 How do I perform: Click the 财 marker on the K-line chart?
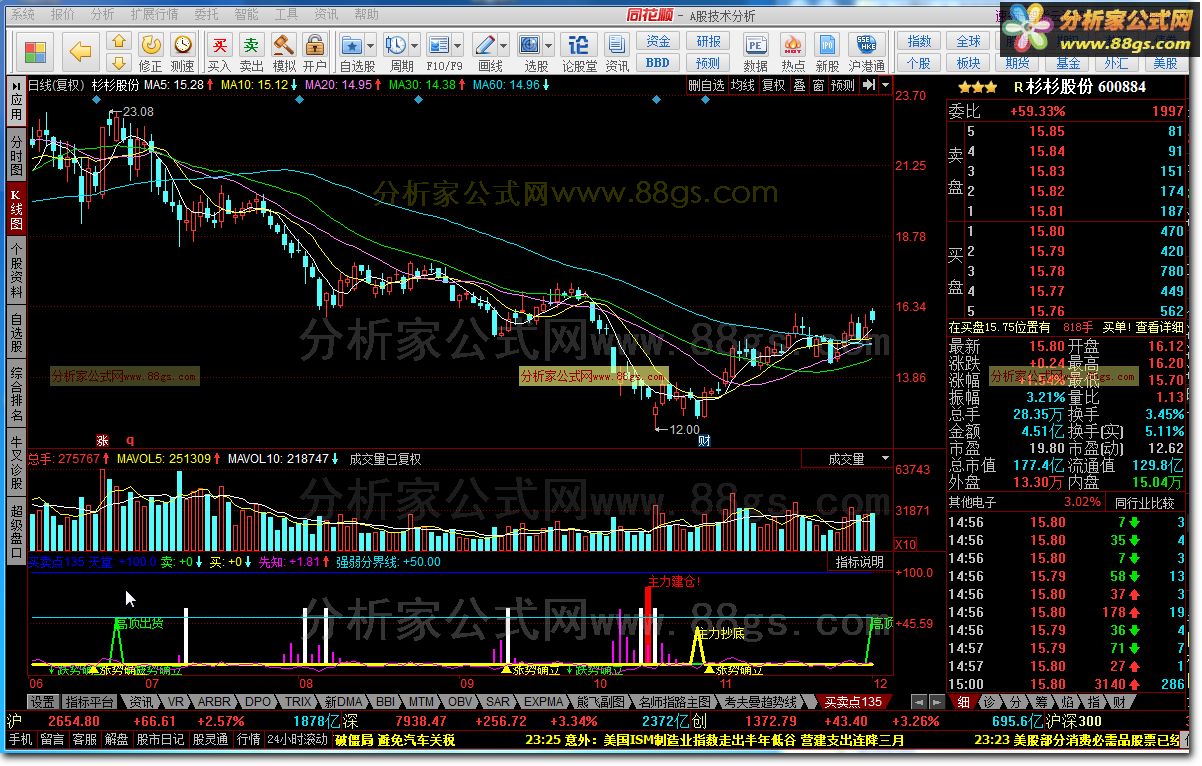click(x=704, y=440)
